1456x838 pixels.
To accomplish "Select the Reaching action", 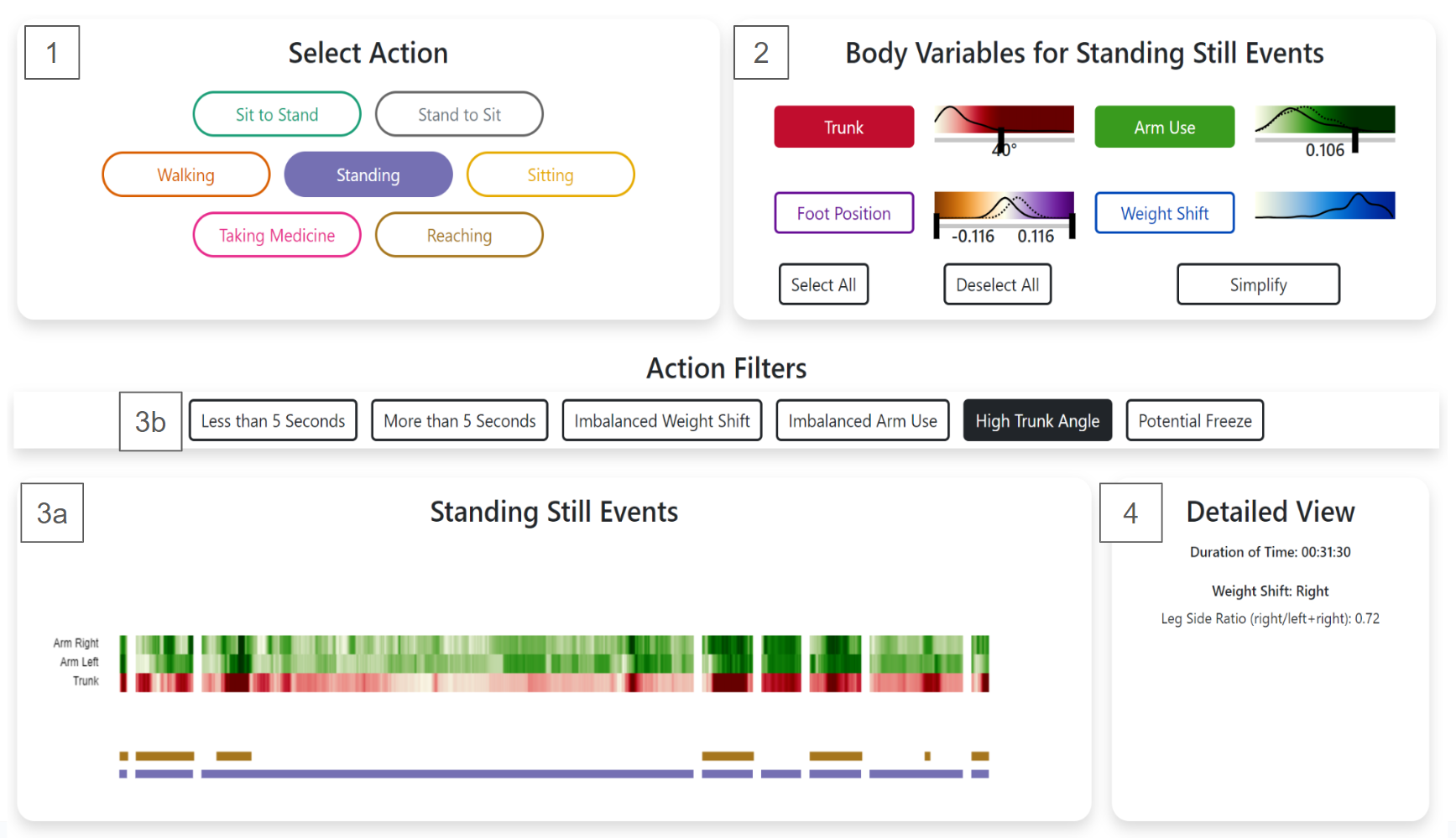I will [458, 235].
